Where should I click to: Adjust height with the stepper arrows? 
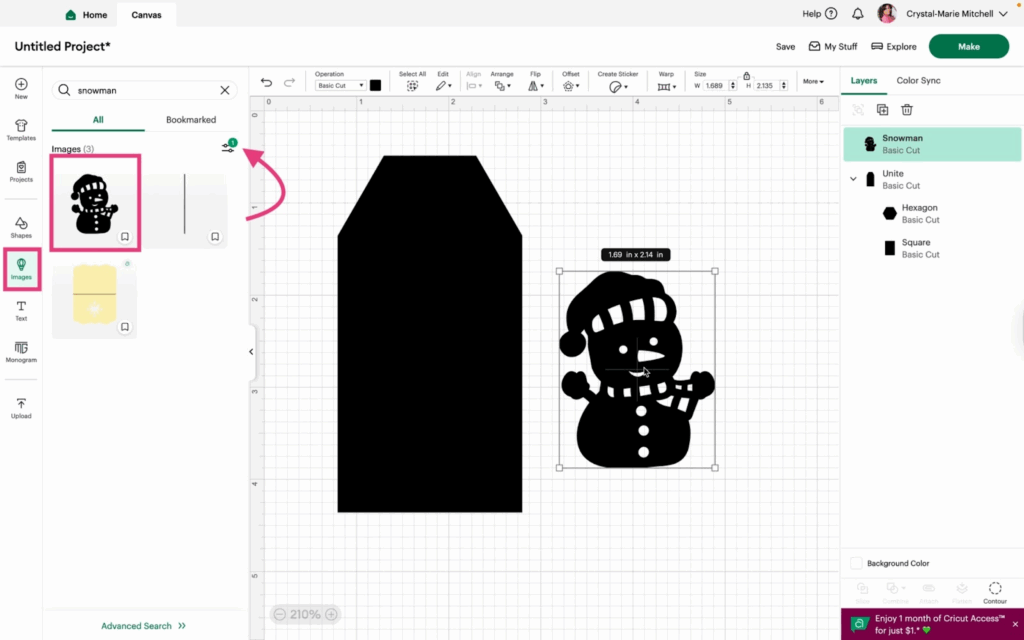pos(784,86)
